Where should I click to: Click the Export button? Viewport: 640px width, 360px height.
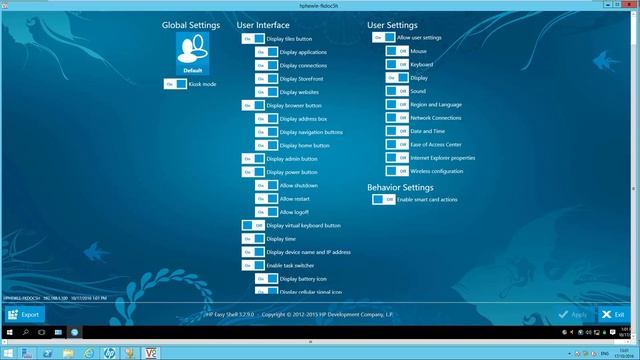[25, 315]
